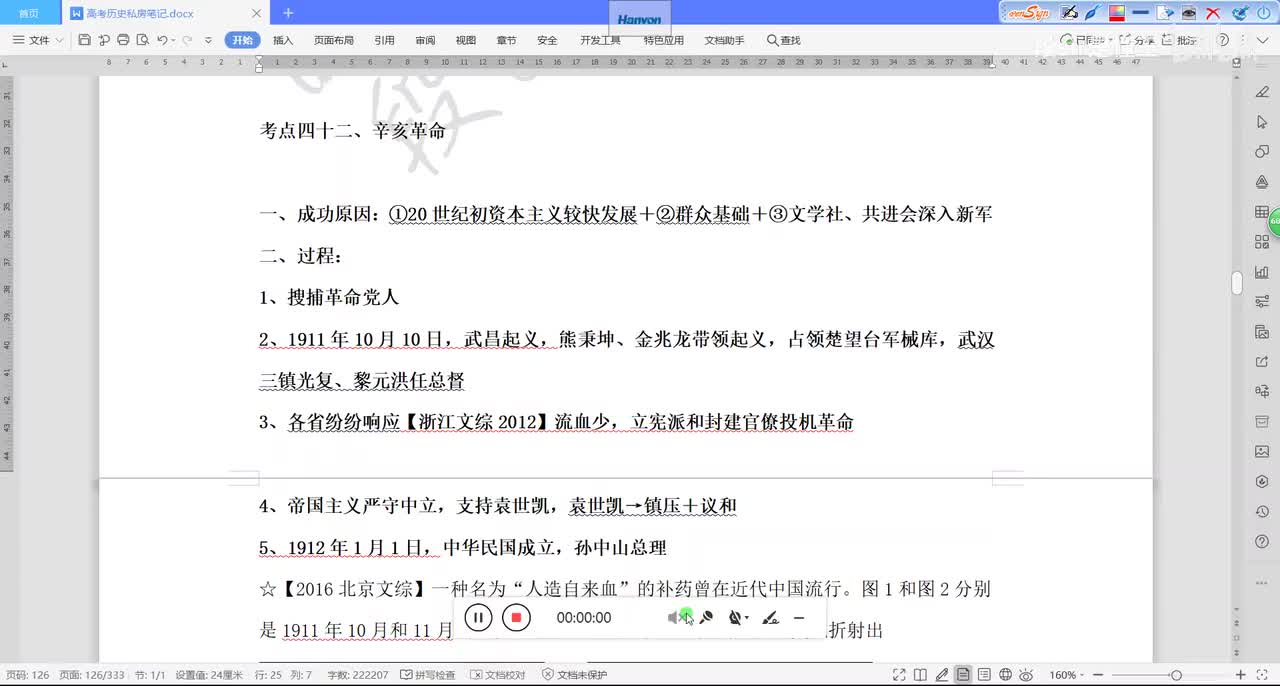Viewport: 1280px width, 686px height.
Task: Click the right sidebar image icon
Action: (x=1261, y=452)
